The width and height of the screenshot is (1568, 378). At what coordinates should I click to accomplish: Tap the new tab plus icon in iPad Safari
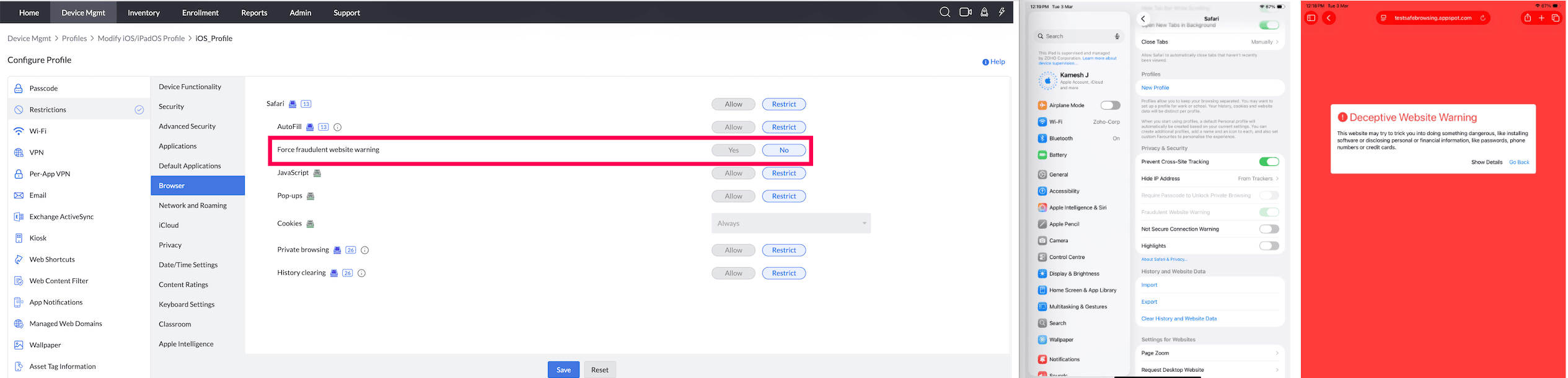1541,18
